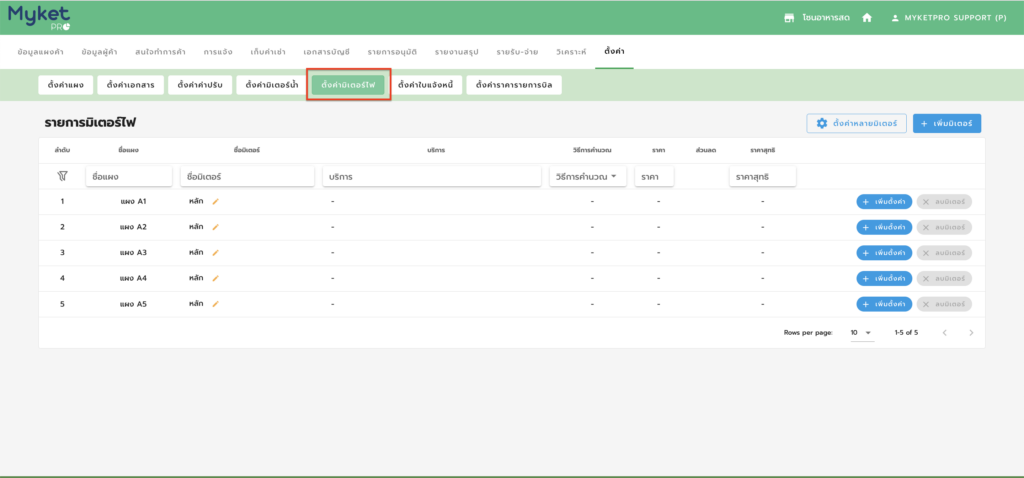The width and height of the screenshot is (1024, 478).
Task: Open the รายงานสรุป menu tab
Action: [456, 52]
